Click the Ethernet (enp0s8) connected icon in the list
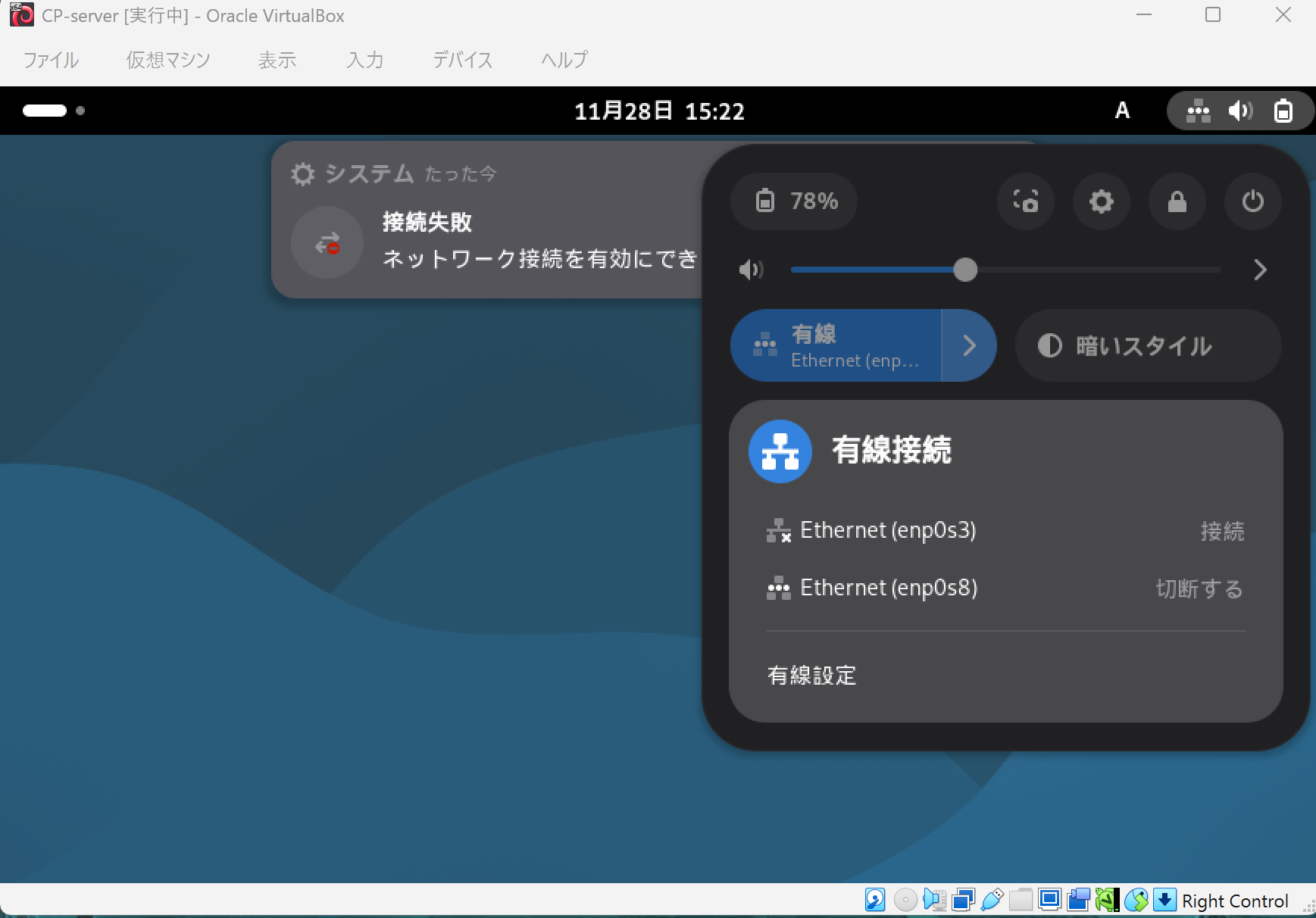Image resolution: width=1316 pixels, height=918 pixels. pos(779,589)
